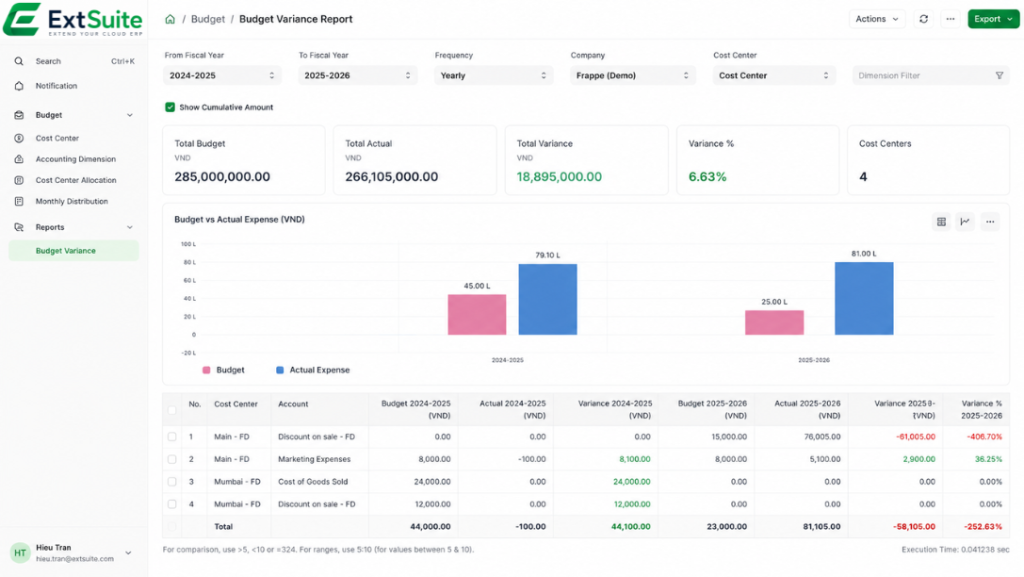Open the Actions dropdown
This screenshot has height=577, width=1024.
(x=877, y=19)
